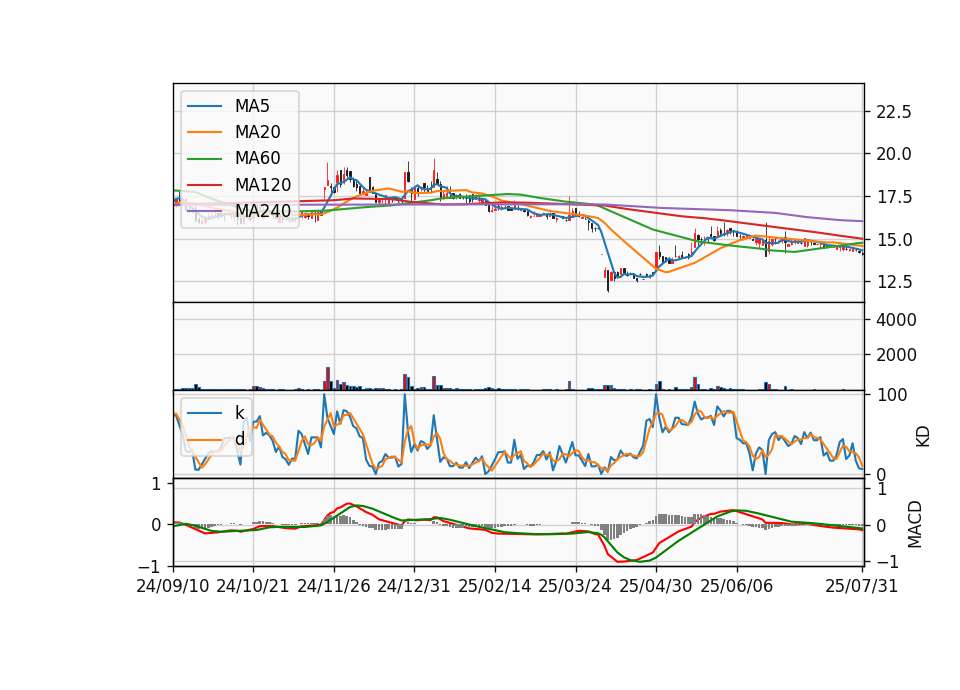Click the d legend label in KD panel
The height and width of the screenshot is (690, 960).
pyautogui.click(x=239, y=439)
